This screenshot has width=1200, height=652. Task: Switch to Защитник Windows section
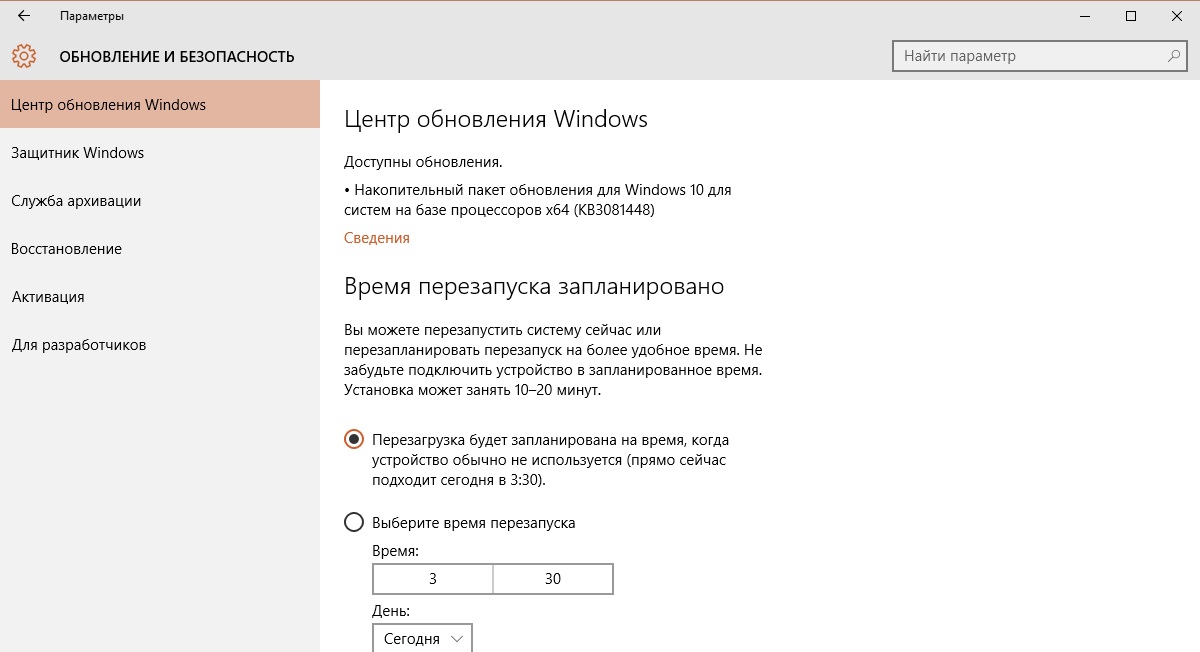pyautogui.click(x=160, y=152)
